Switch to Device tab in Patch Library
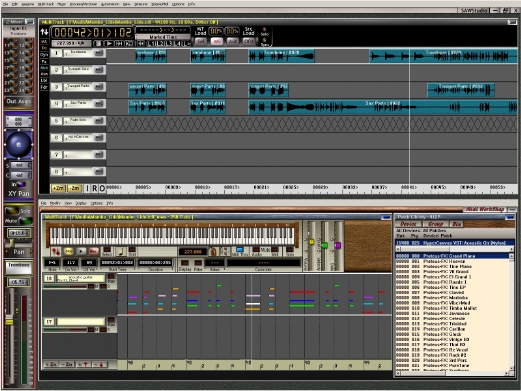The height and width of the screenshot is (391, 521). tap(408, 224)
